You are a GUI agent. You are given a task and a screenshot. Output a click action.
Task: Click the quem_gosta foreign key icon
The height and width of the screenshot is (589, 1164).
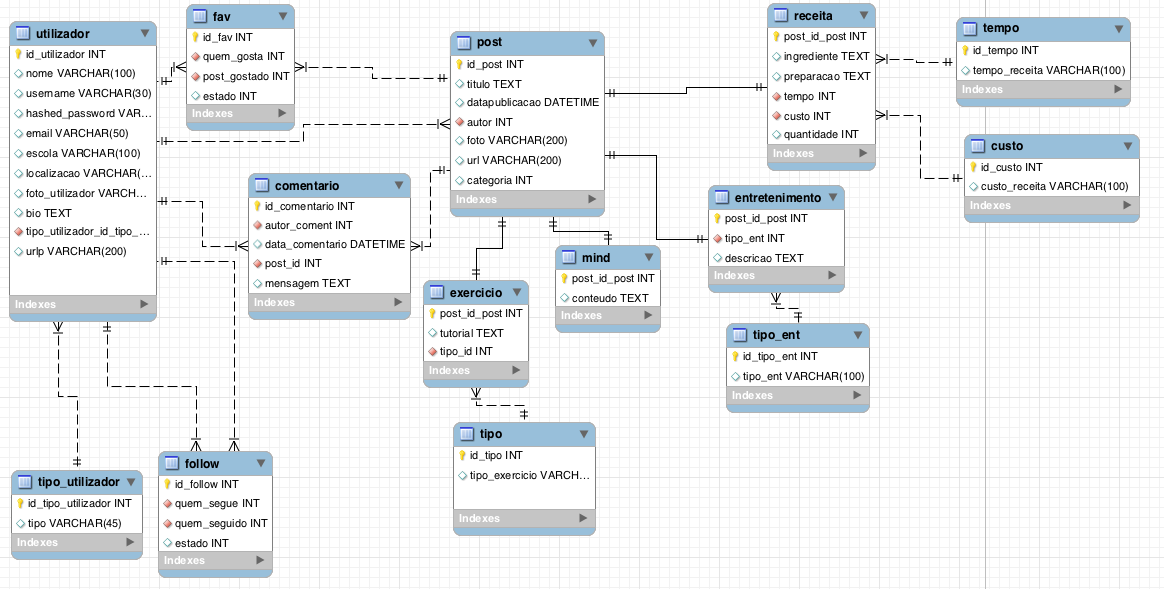click(197, 56)
